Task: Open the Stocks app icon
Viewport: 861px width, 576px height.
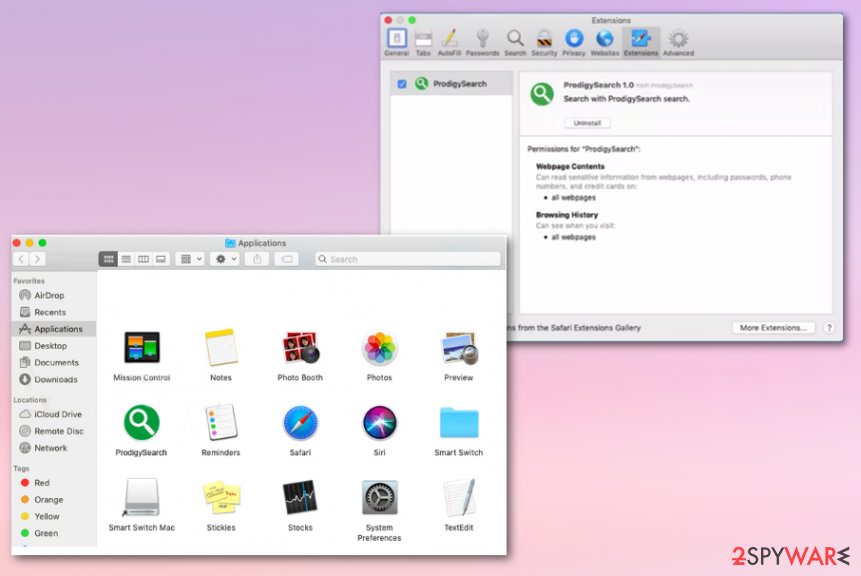Action: click(x=300, y=497)
